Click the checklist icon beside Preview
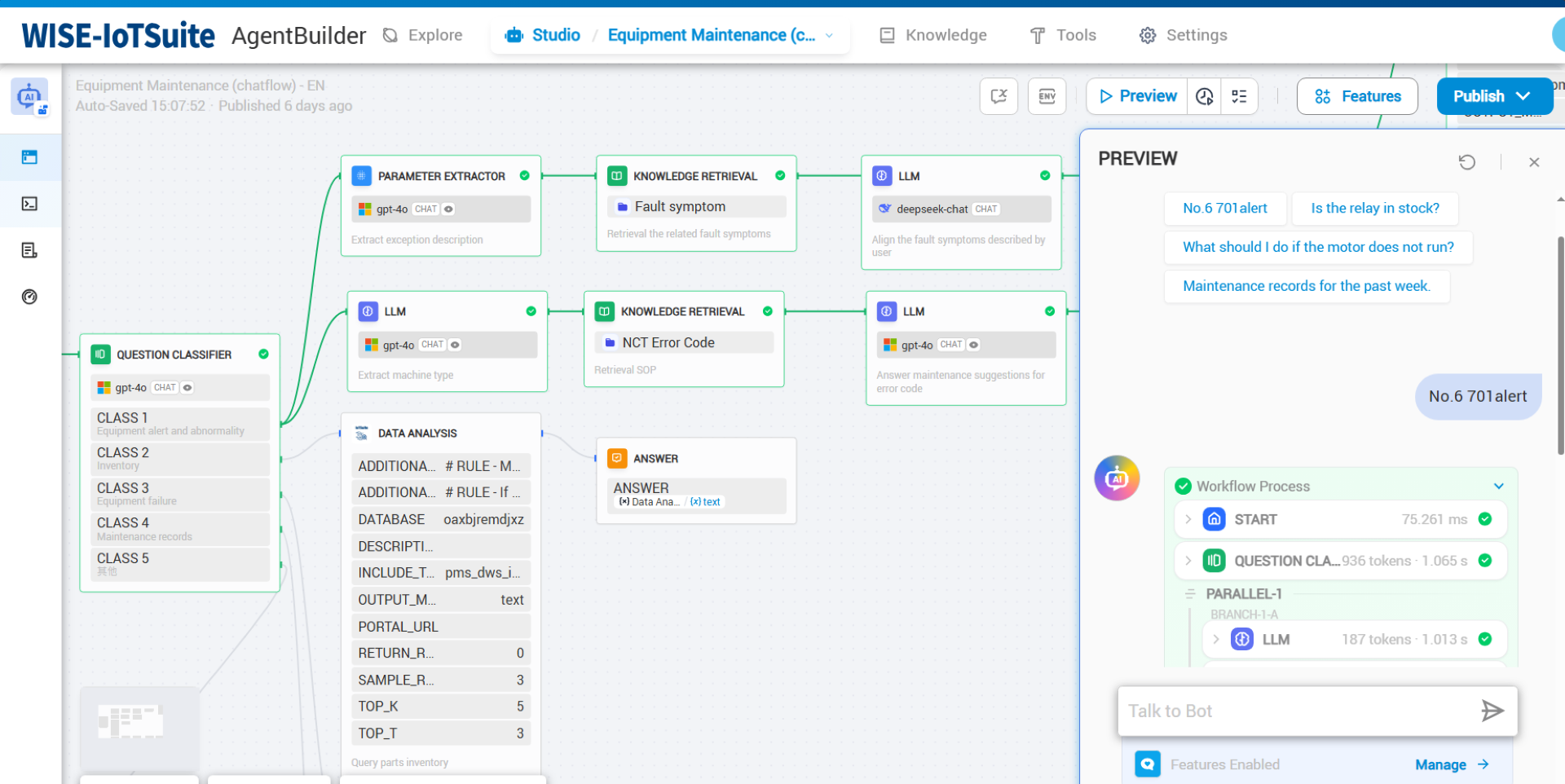 coord(1239,96)
